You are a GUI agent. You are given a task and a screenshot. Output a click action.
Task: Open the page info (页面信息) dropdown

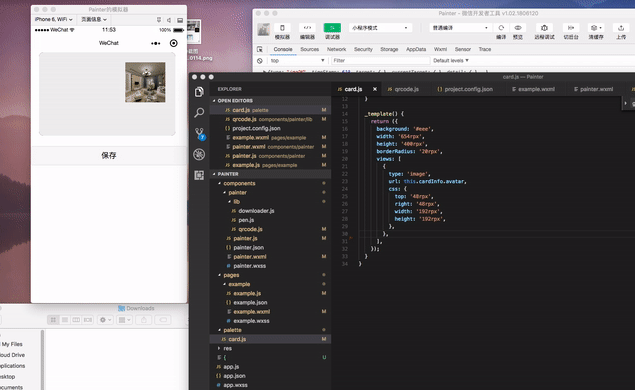[x=94, y=19]
